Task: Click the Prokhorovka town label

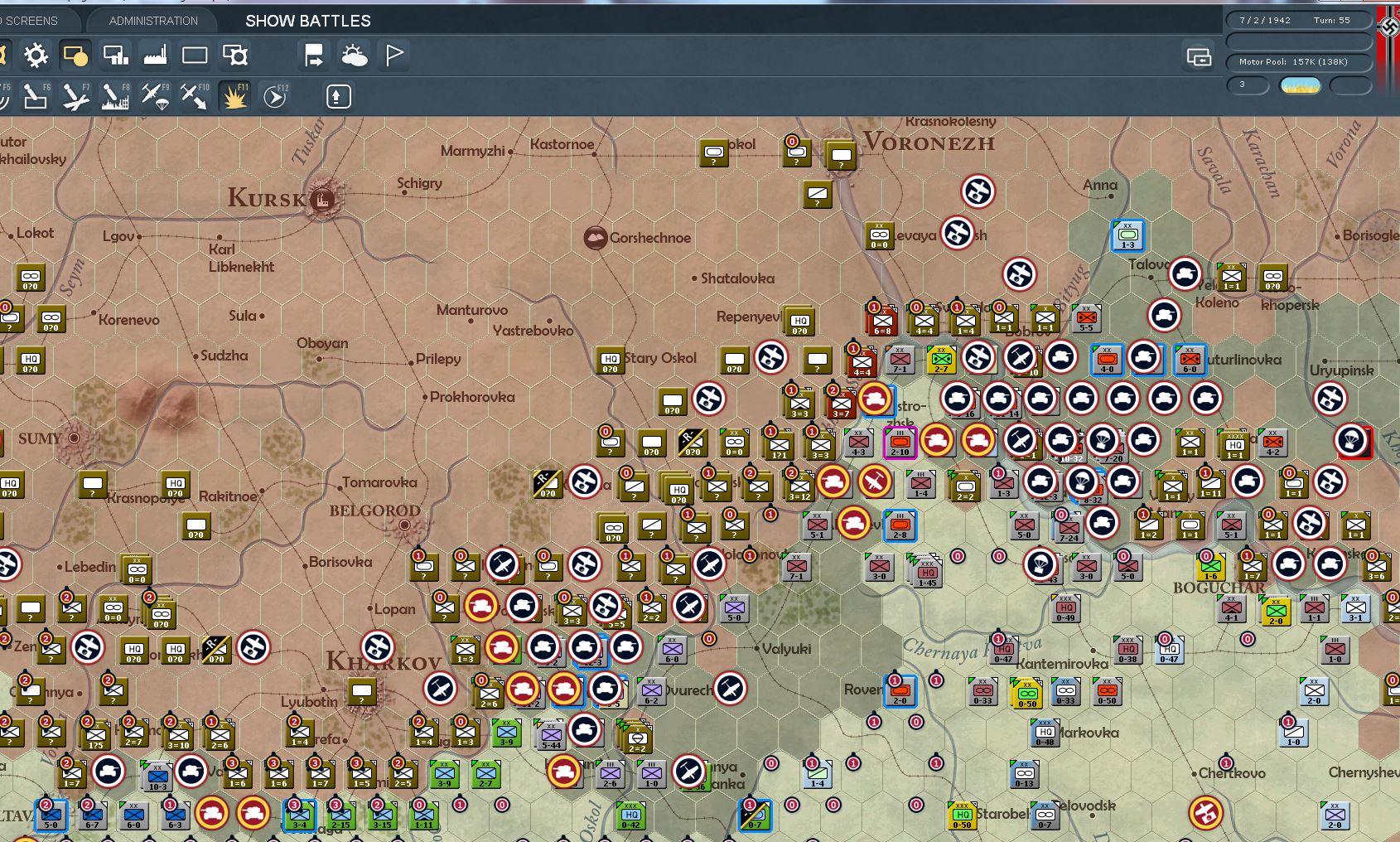Action: (x=472, y=397)
